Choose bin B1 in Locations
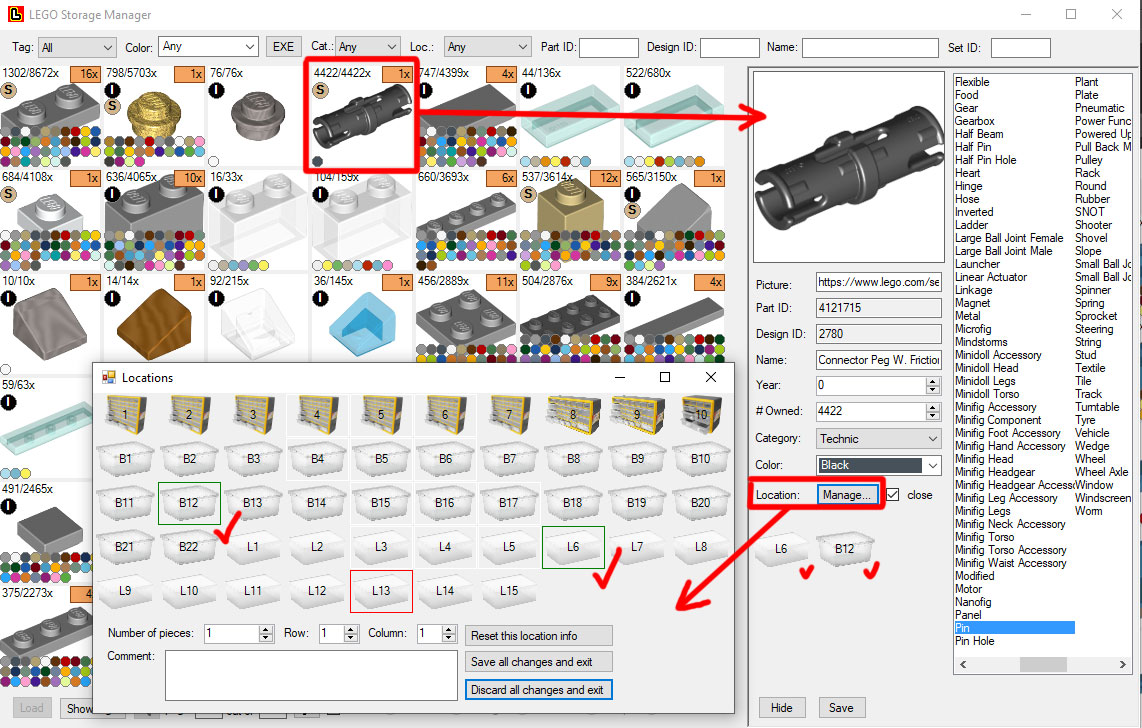The height and width of the screenshot is (728, 1142). point(125,459)
